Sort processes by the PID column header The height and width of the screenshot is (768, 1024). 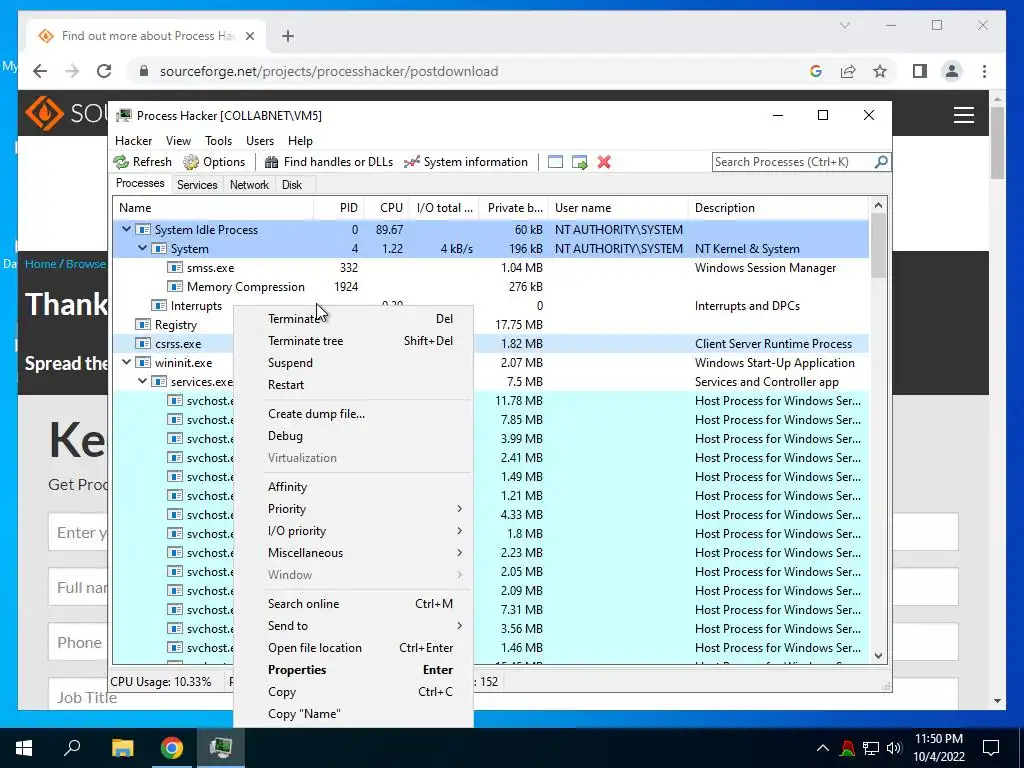(x=339, y=208)
